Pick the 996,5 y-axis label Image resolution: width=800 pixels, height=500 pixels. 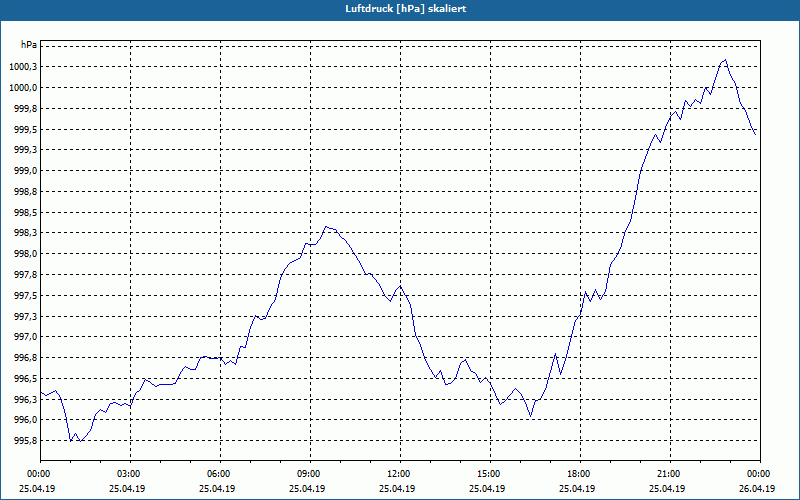click(27, 379)
